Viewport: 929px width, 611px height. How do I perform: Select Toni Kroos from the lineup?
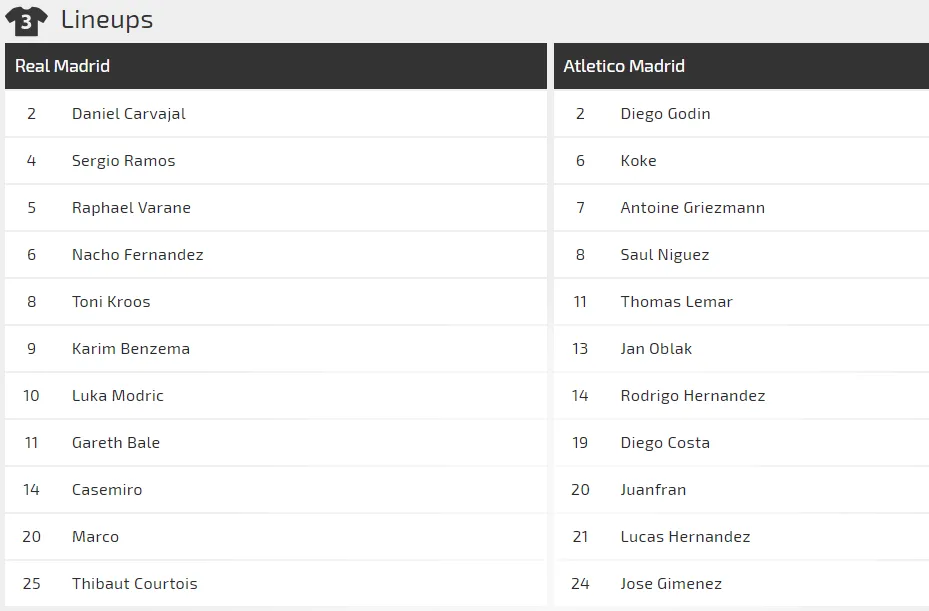(111, 302)
